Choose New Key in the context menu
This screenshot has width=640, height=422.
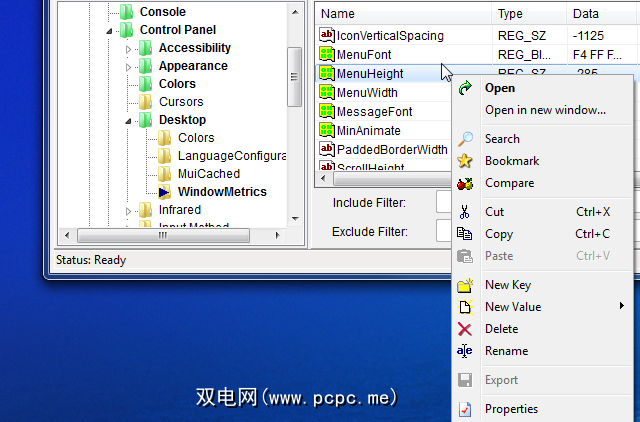tap(542, 285)
